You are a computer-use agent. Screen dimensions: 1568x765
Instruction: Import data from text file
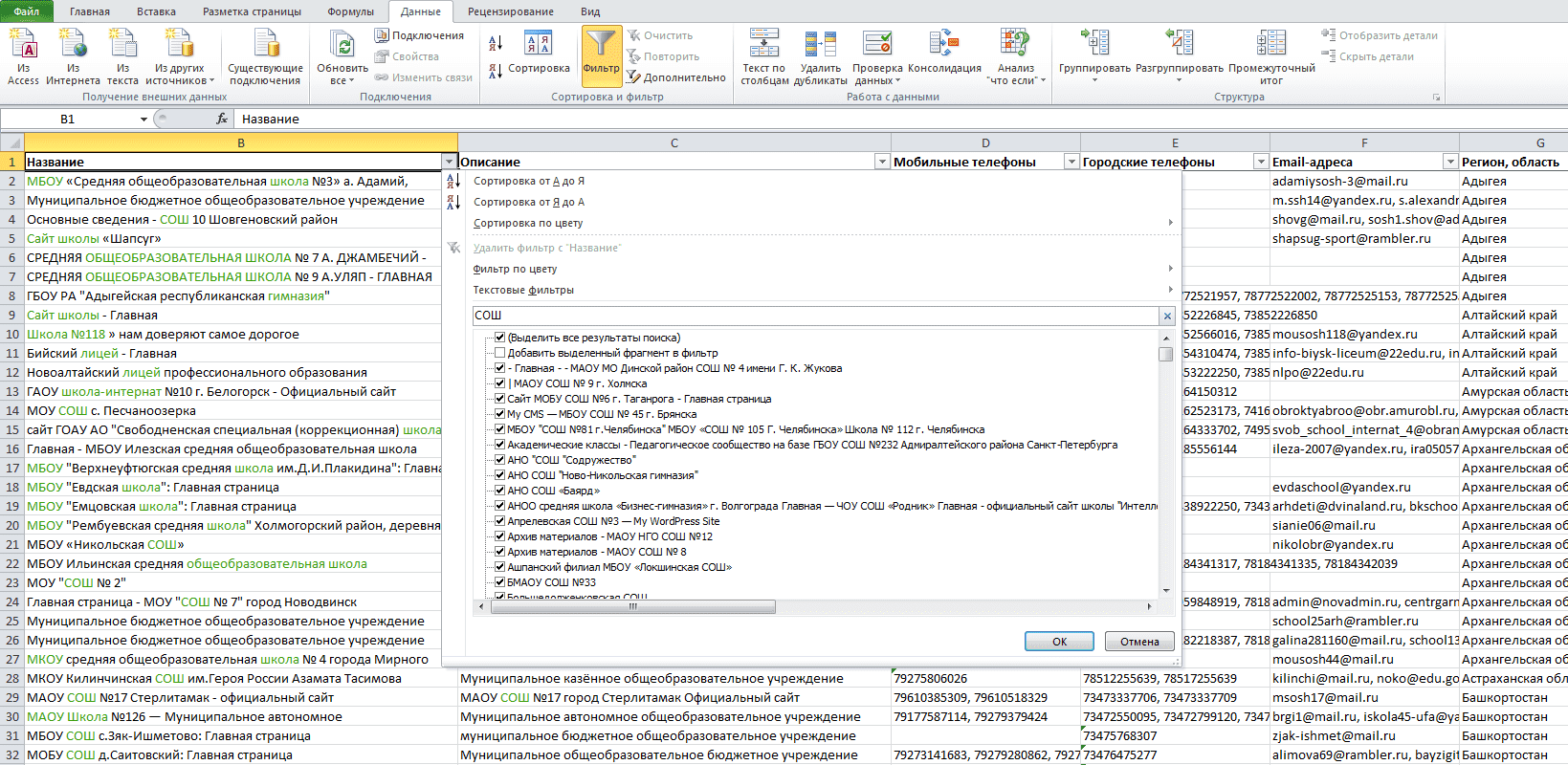(122, 57)
